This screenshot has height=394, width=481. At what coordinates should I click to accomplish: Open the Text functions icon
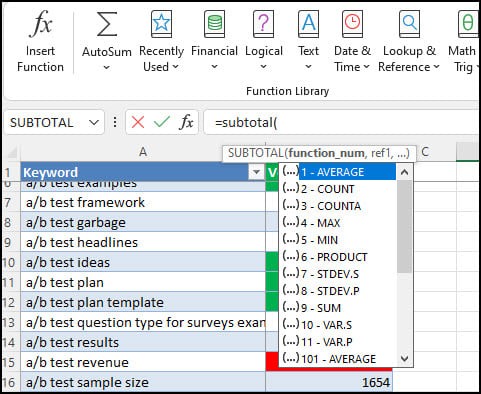308,23
